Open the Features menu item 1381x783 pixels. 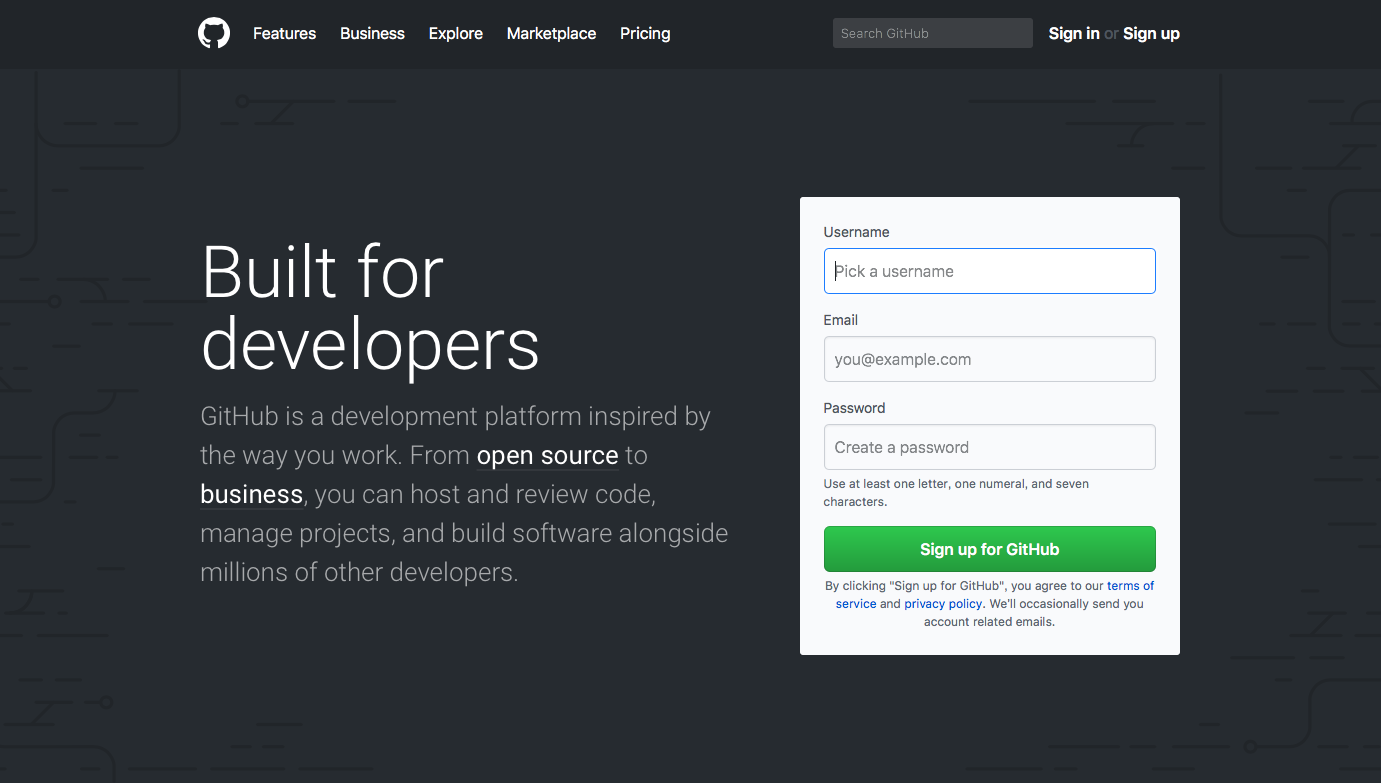284,33
